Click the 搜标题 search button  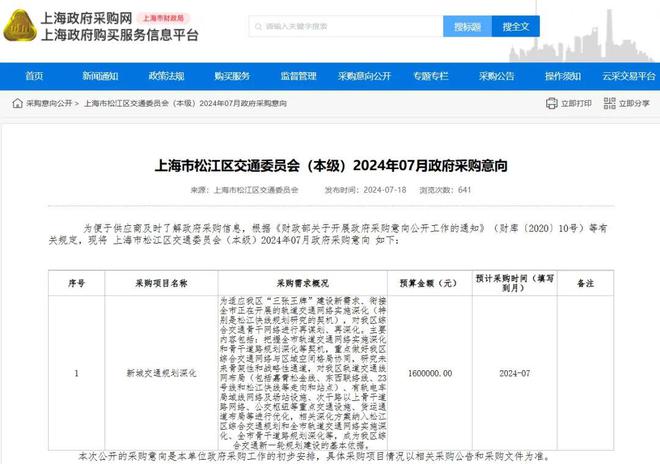(x=467, y=27)
